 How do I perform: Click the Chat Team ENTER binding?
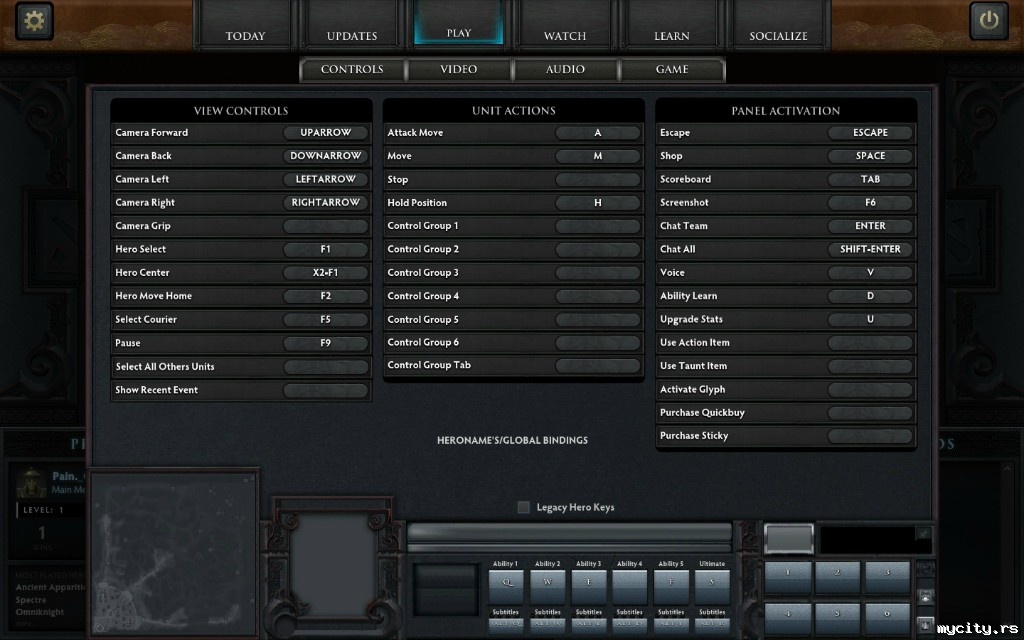[x=870, y=226]
